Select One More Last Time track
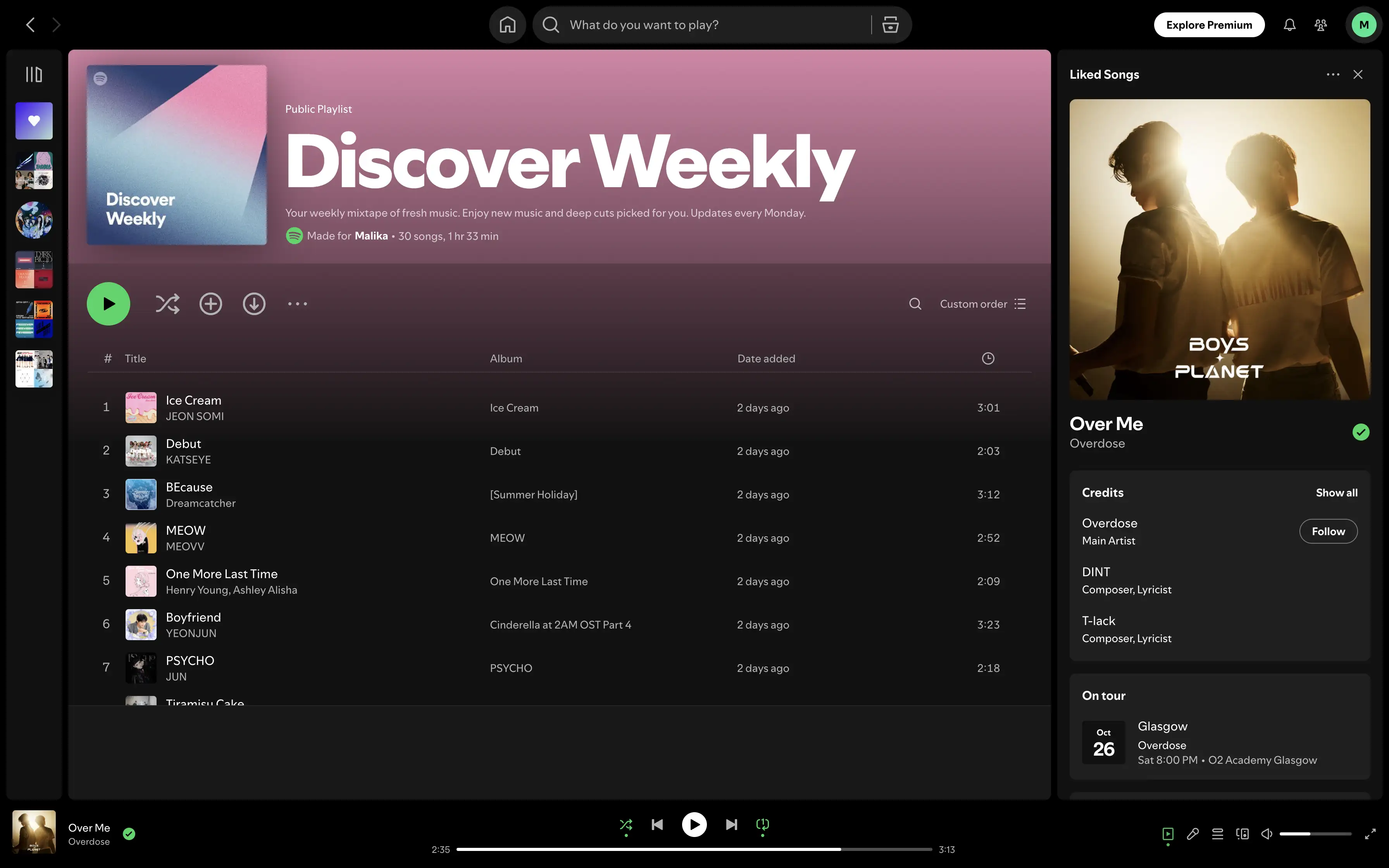This screenshot has width=1389, height=868. (222, 574)
